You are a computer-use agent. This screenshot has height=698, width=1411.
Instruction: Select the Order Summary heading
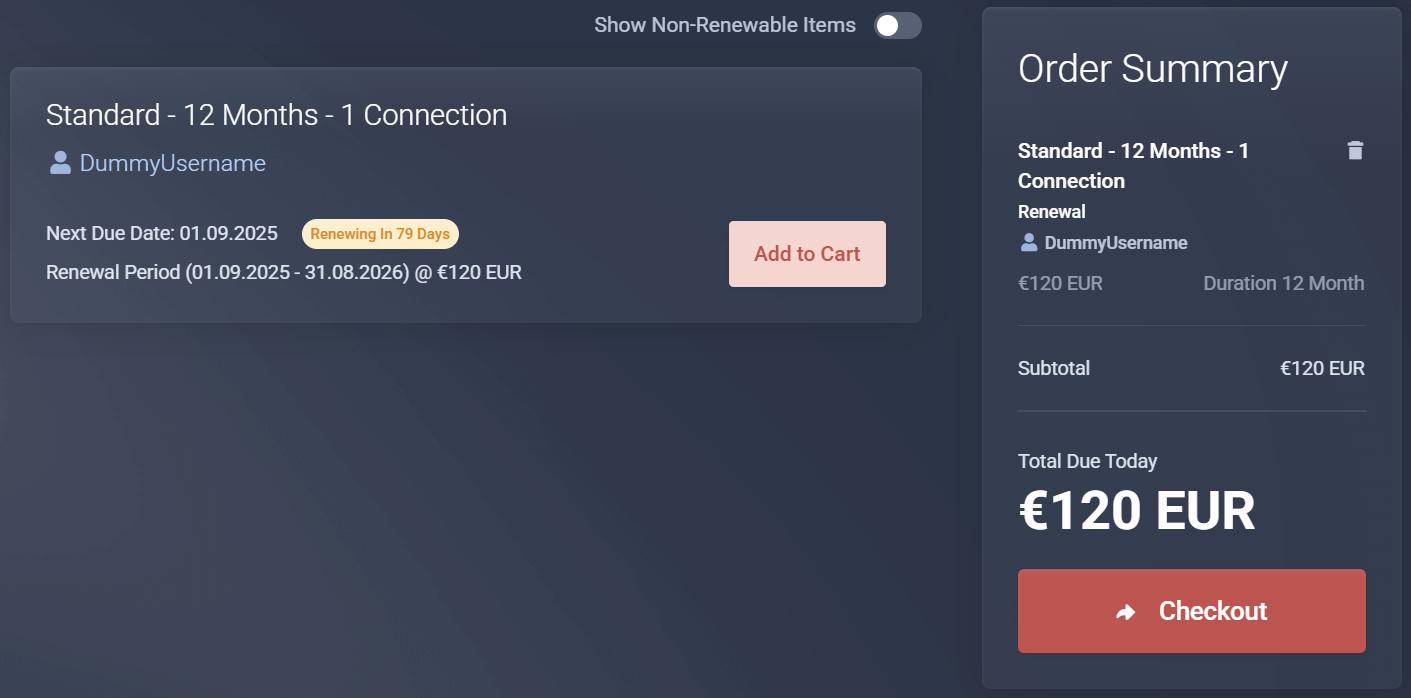[x=1152, y=69]
